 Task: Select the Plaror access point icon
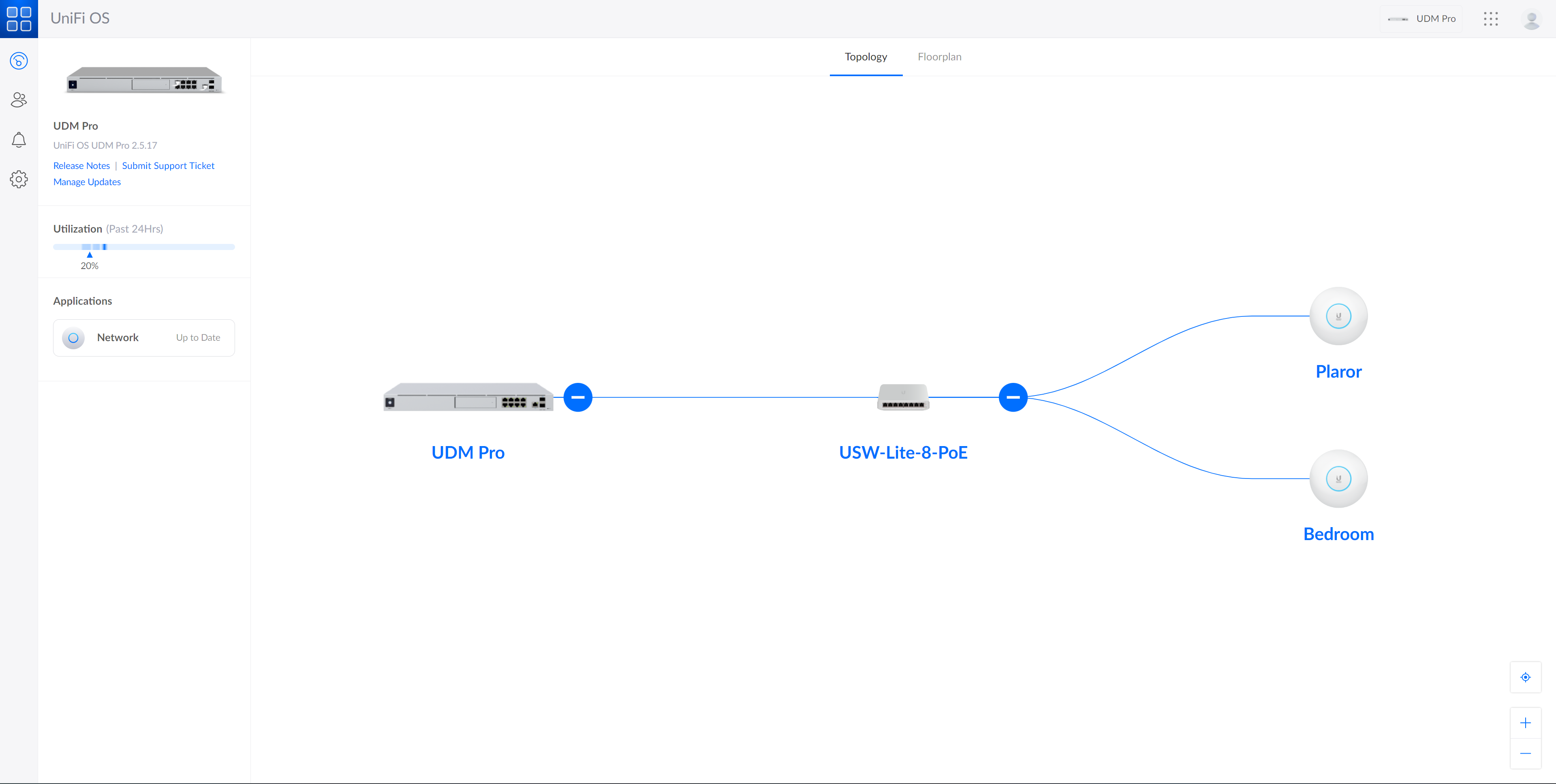[x=1338, y=316]
